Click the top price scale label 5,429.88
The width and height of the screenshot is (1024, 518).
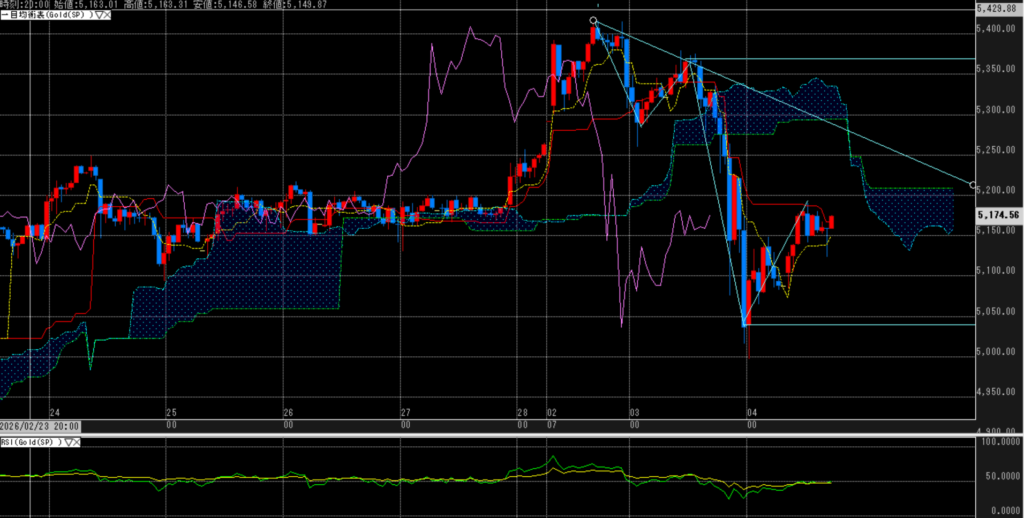tap(999, 9)
